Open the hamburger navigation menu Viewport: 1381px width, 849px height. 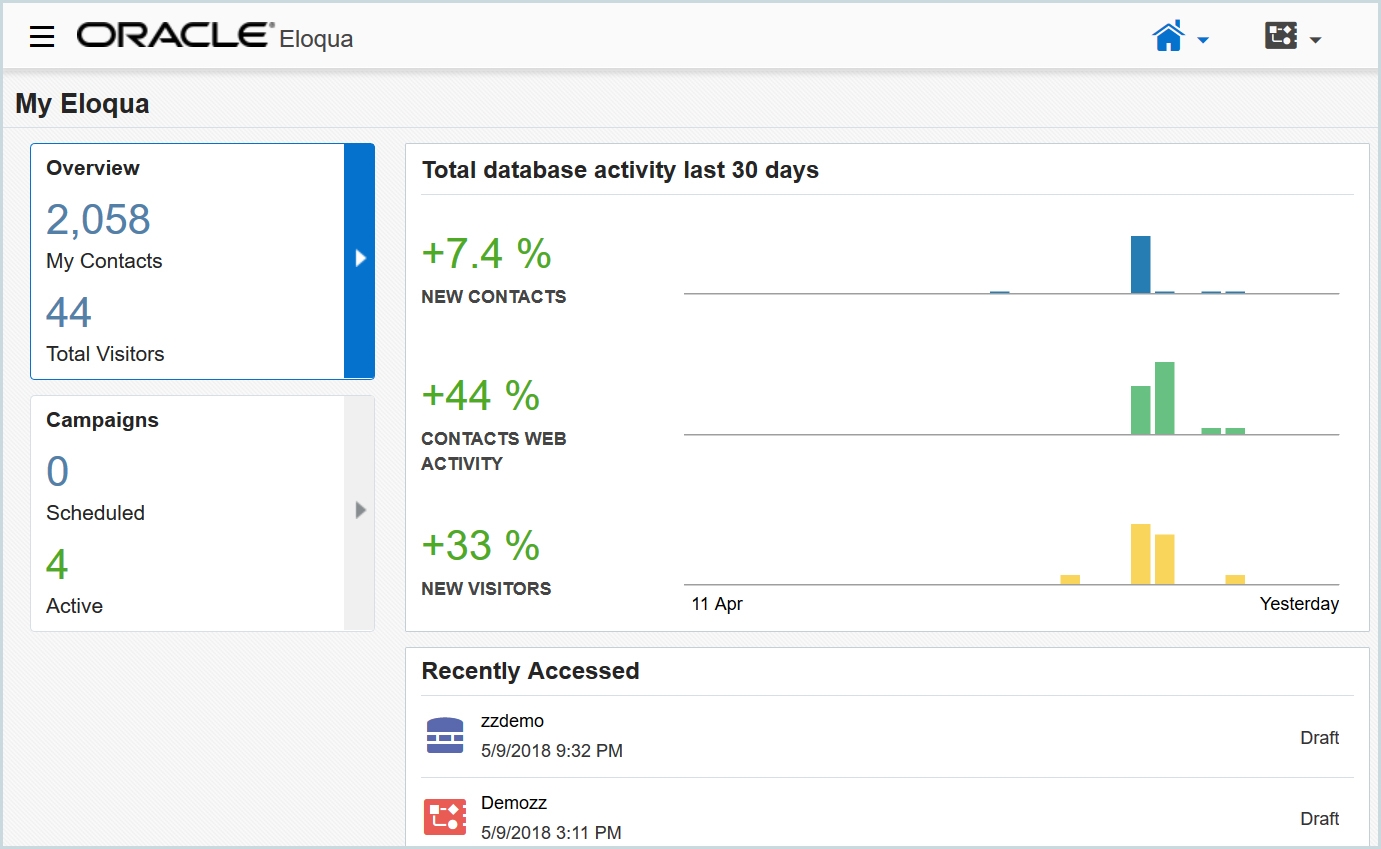click(x=41, y=38)
